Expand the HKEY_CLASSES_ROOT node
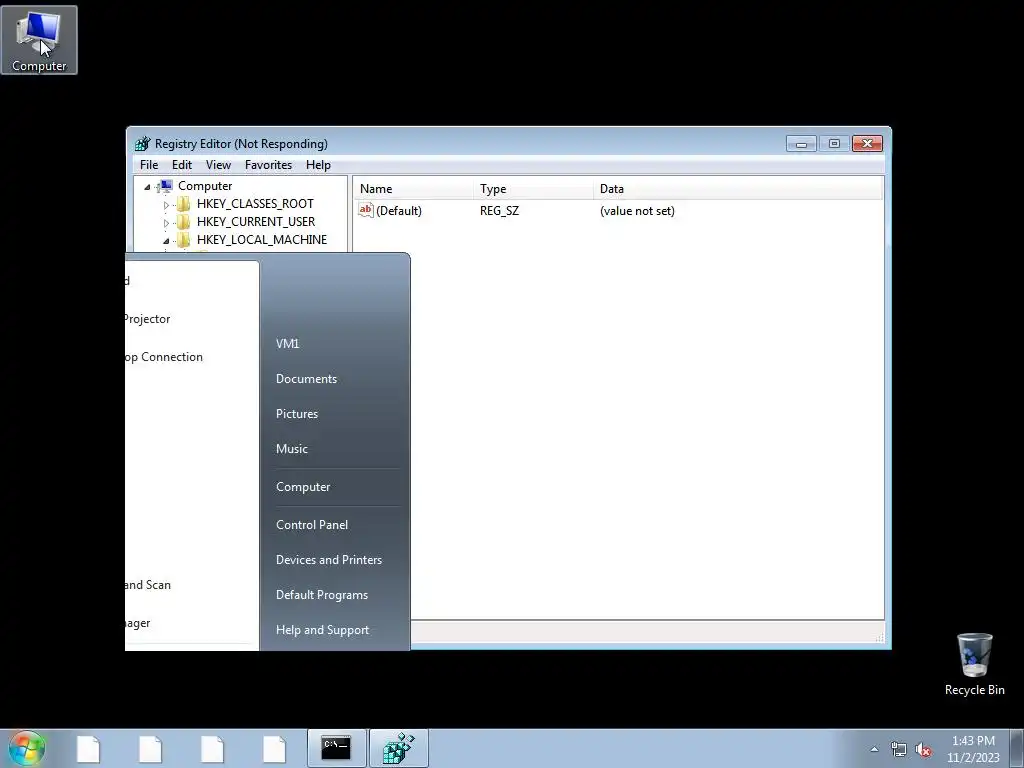Viewport: 1024px width, 768px height. coord(166,204)
